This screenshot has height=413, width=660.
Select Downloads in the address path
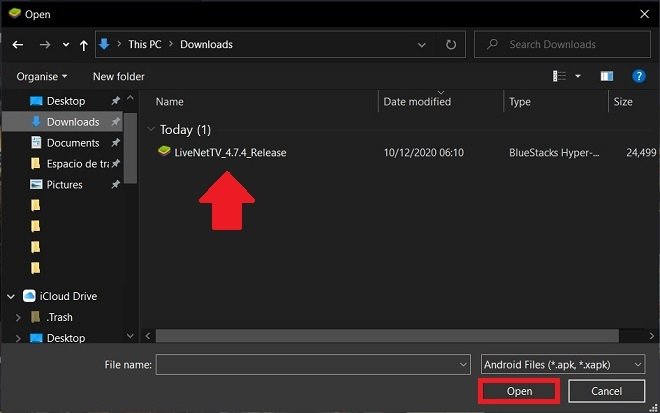206,44
